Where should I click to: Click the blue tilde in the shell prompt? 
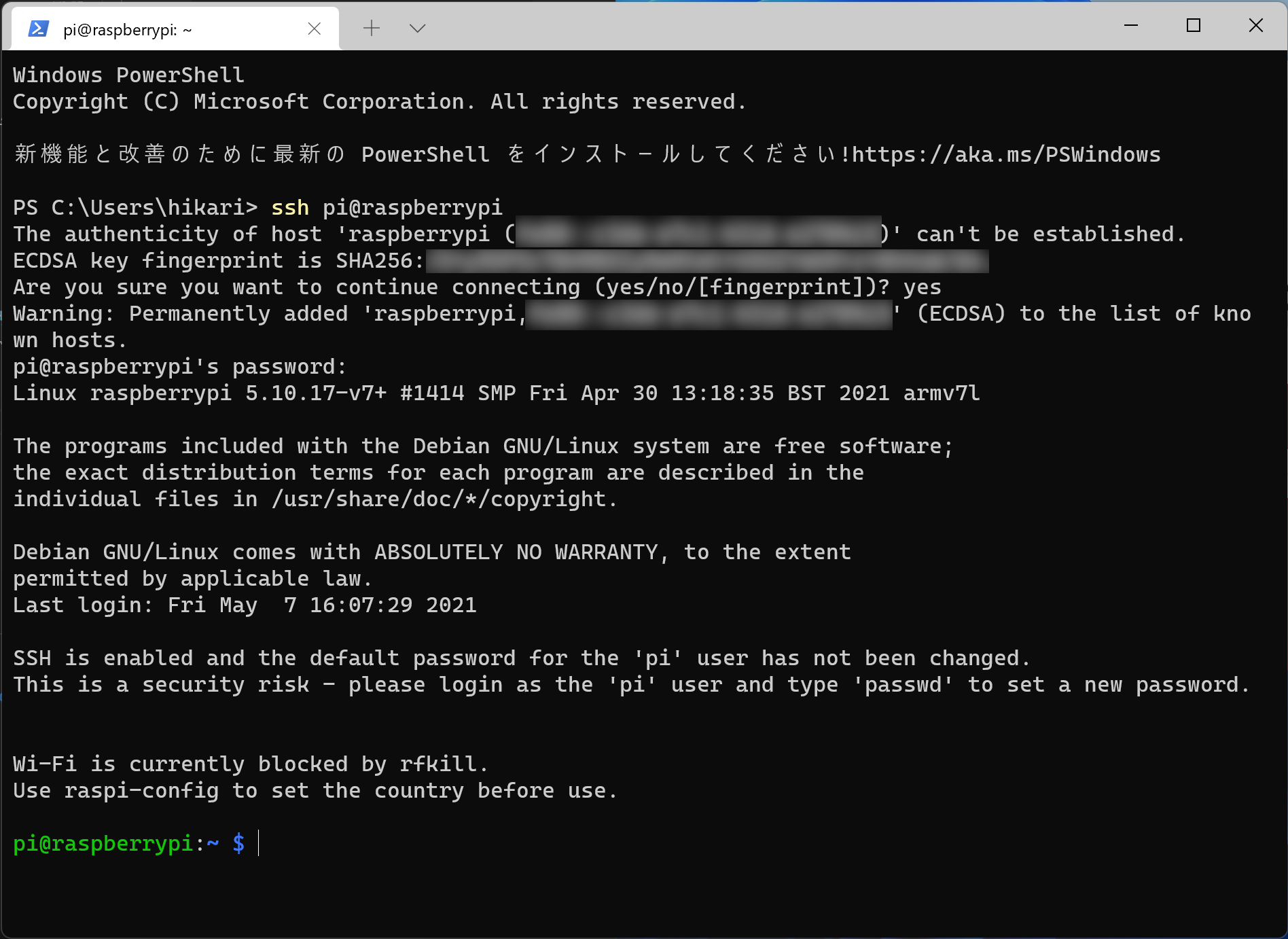coord(213,843)
